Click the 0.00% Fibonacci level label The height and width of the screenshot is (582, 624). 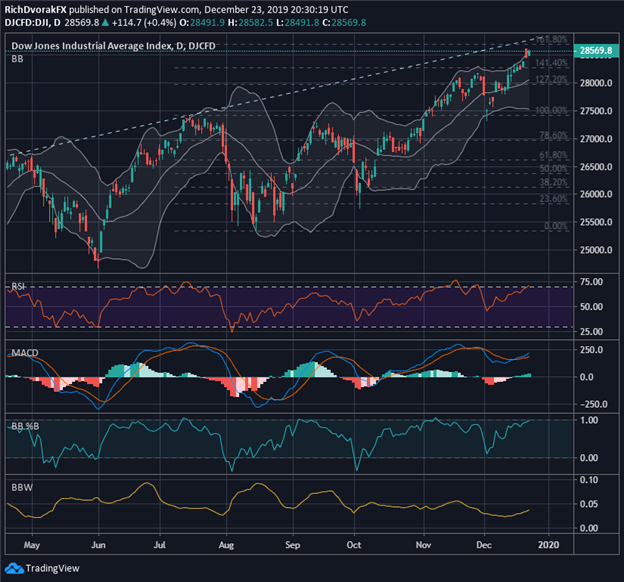click(x=556, y=226)
